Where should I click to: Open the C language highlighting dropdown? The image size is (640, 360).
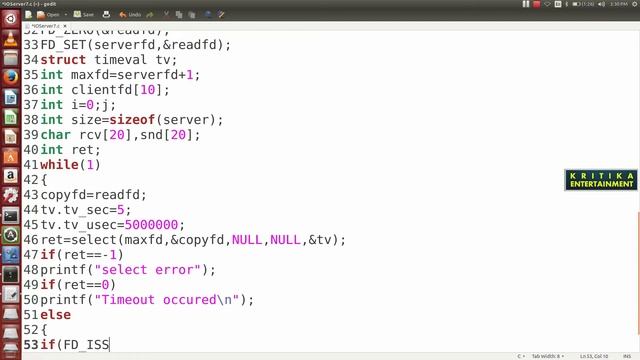tap(521, 356)
